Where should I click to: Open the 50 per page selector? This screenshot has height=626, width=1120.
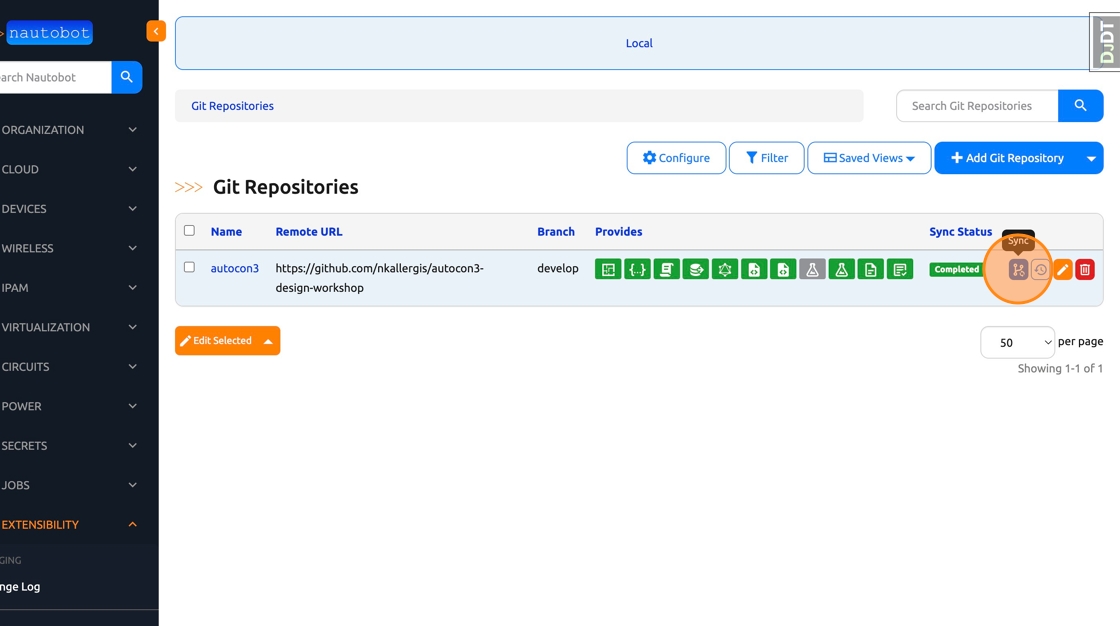tap(1017, 342)
